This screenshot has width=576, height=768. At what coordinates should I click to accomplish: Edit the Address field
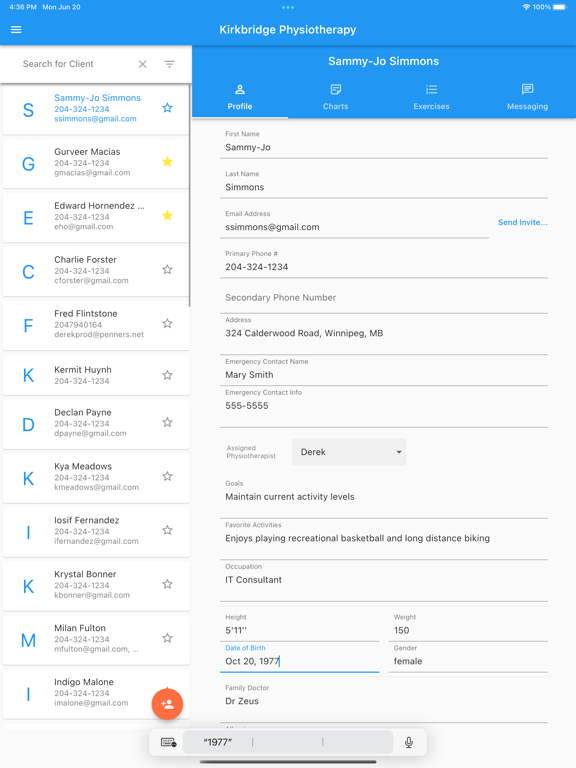pyautogui.click(x=384, y=334)
